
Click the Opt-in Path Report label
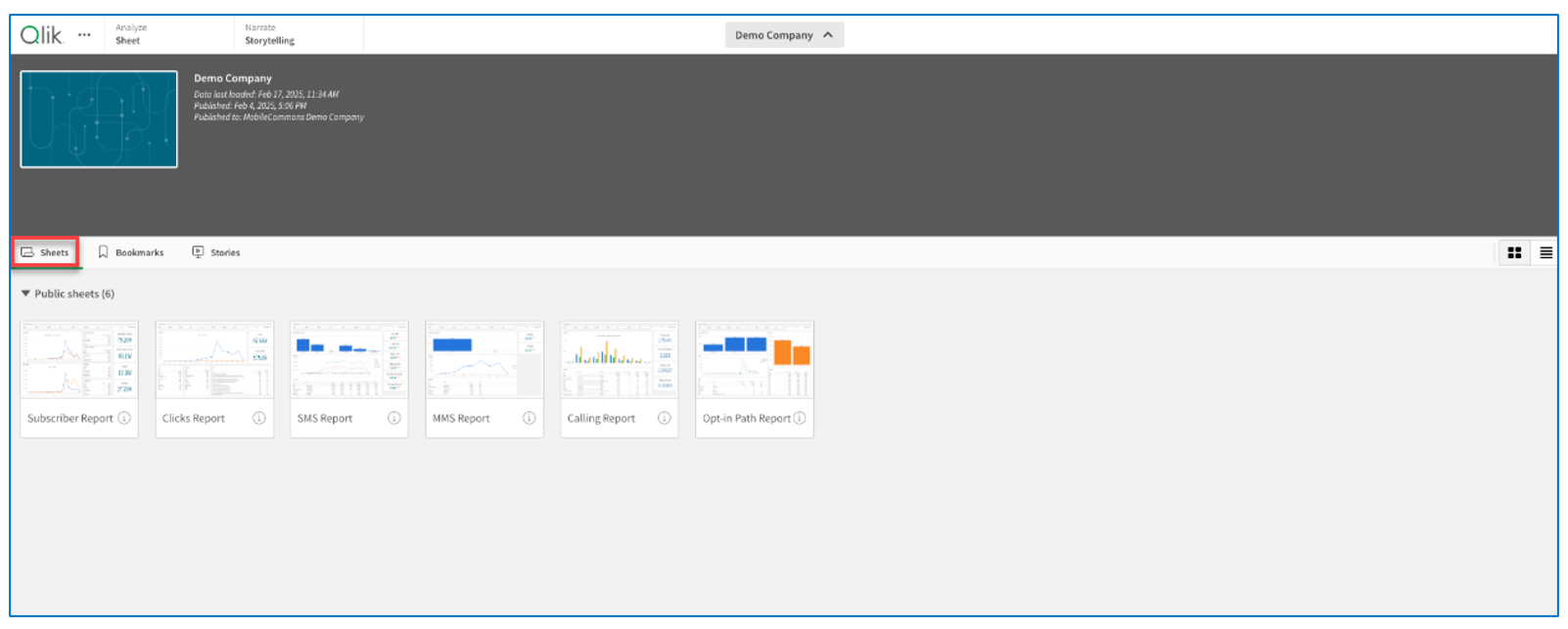coord(747,419)
